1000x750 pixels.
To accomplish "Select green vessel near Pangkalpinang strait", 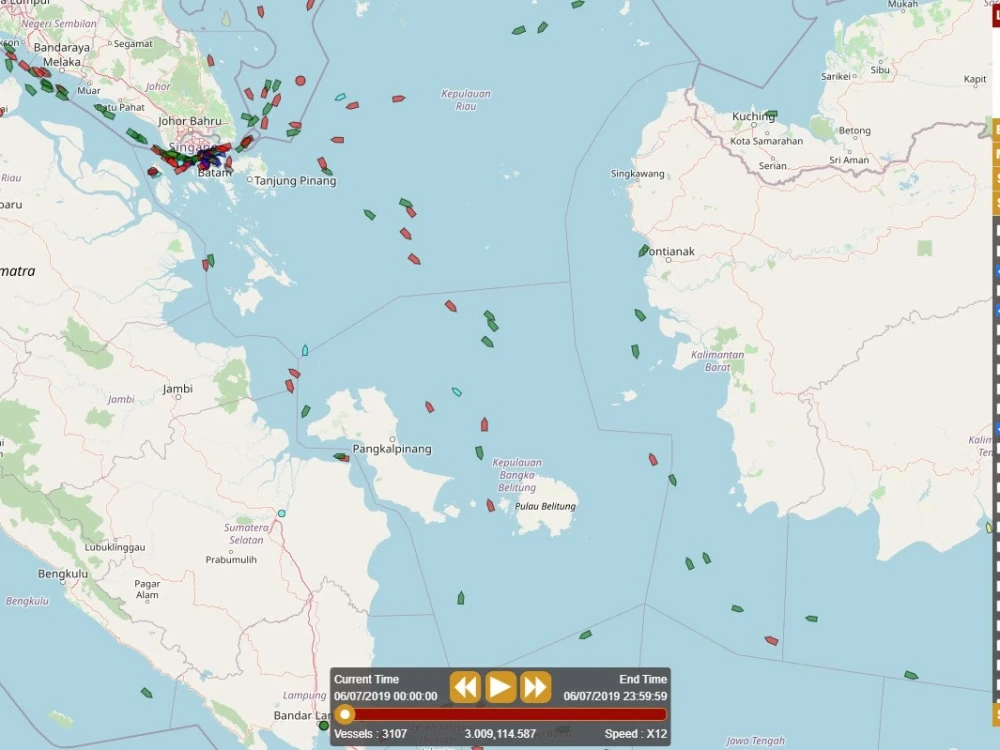I will coord(340,456).
